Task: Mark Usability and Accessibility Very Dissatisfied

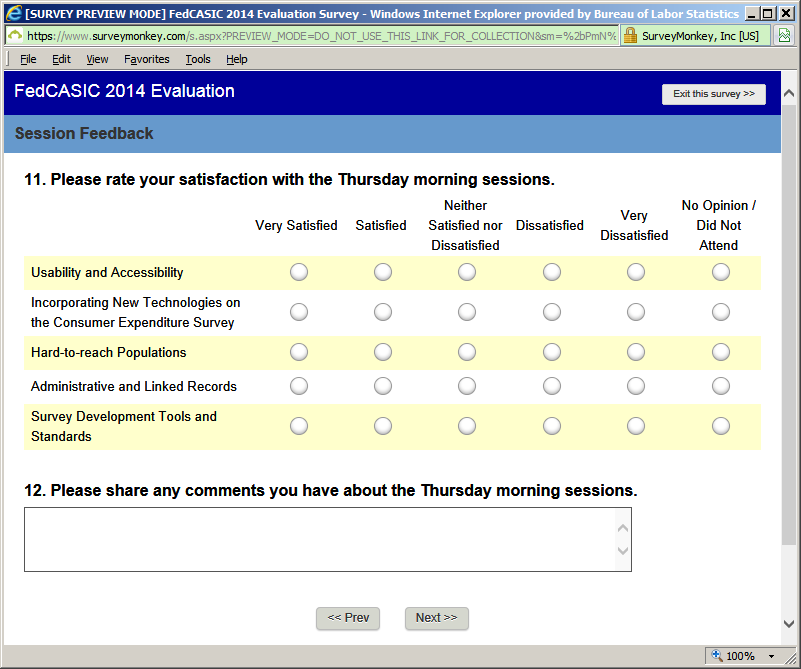Action: 635,272
